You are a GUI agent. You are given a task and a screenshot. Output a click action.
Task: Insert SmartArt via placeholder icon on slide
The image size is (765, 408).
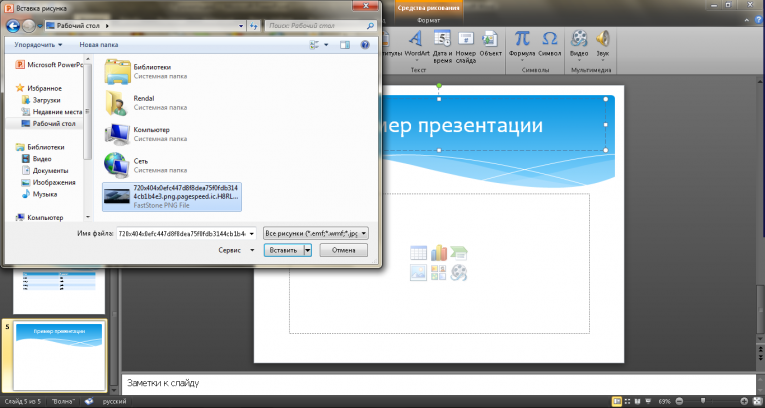coord(459,252)
